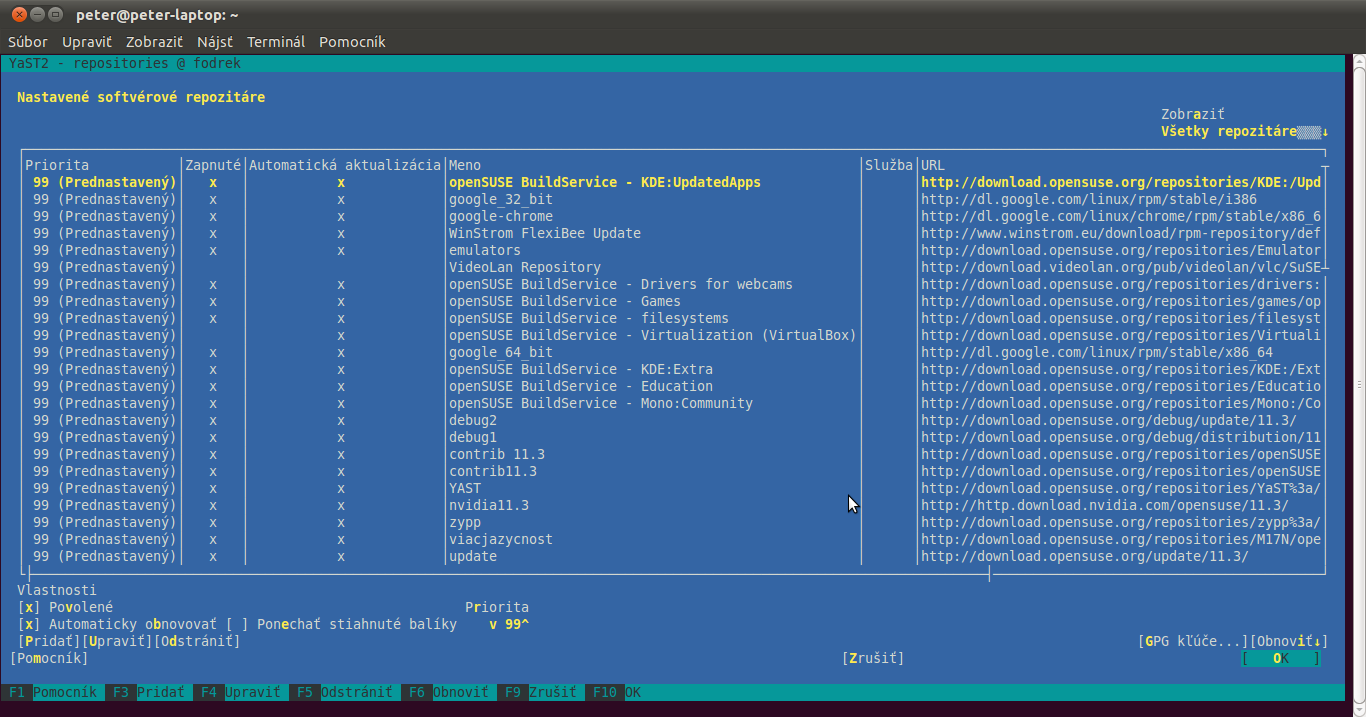1366x717 pixels.
Task: Click the Služba column header
Action: (889, 165)
